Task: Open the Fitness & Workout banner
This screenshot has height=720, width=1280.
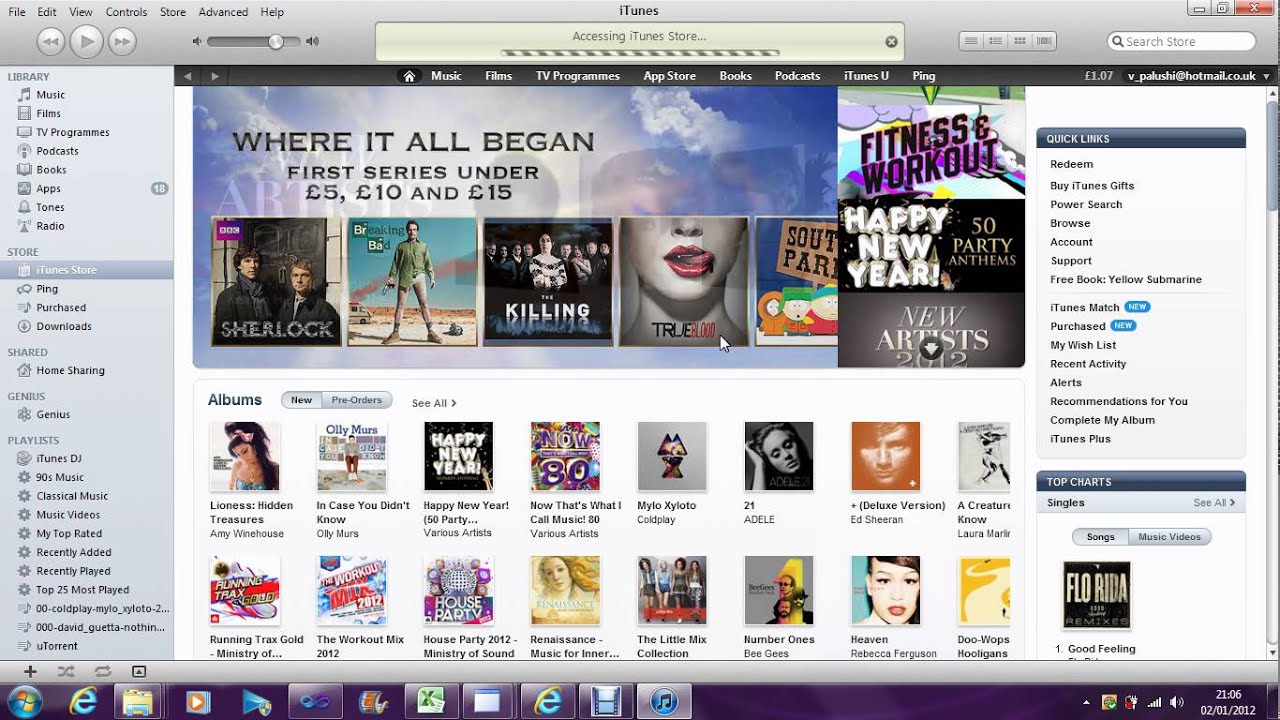Action: pos(931,149)
